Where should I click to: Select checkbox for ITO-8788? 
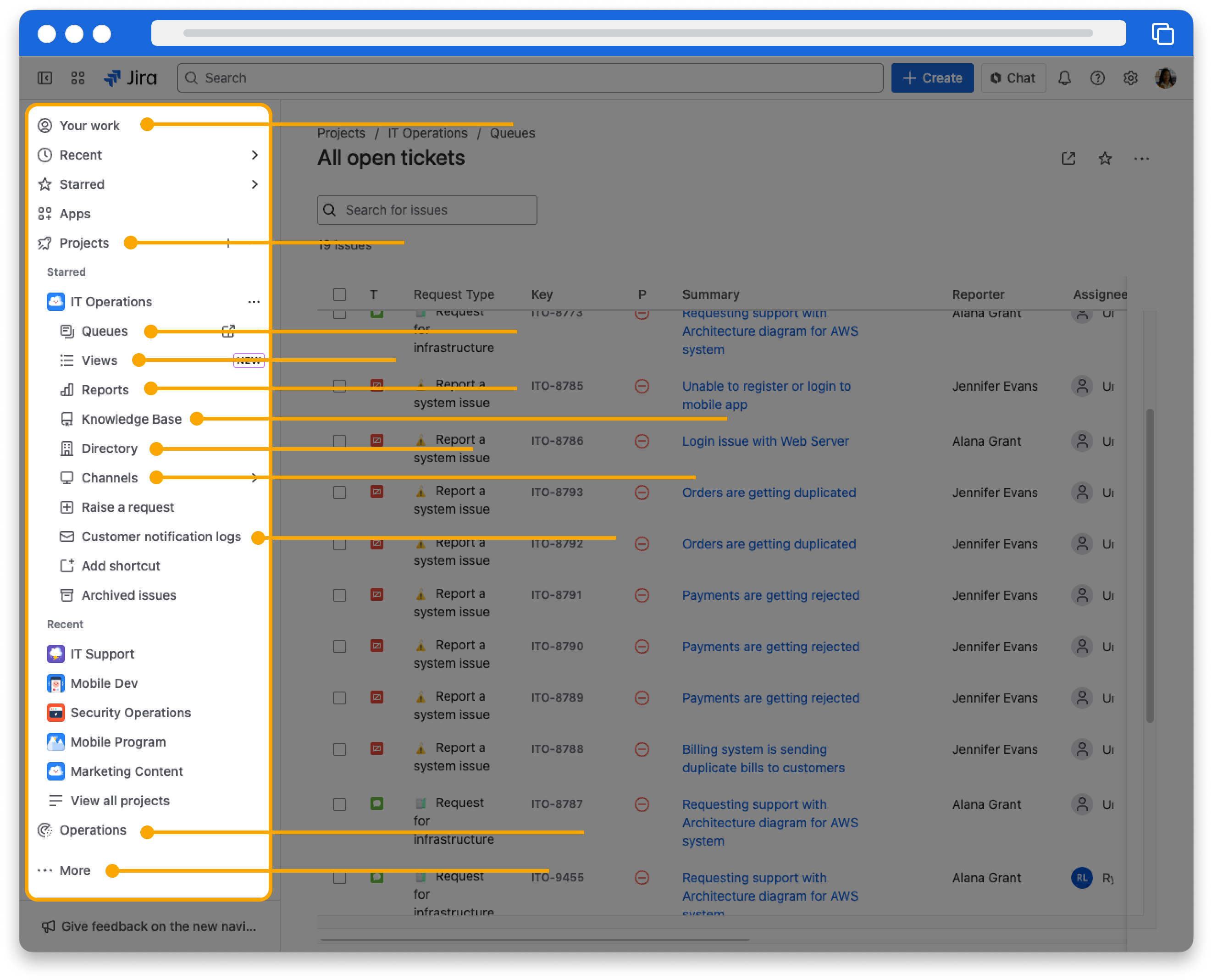tap(339, 749)
